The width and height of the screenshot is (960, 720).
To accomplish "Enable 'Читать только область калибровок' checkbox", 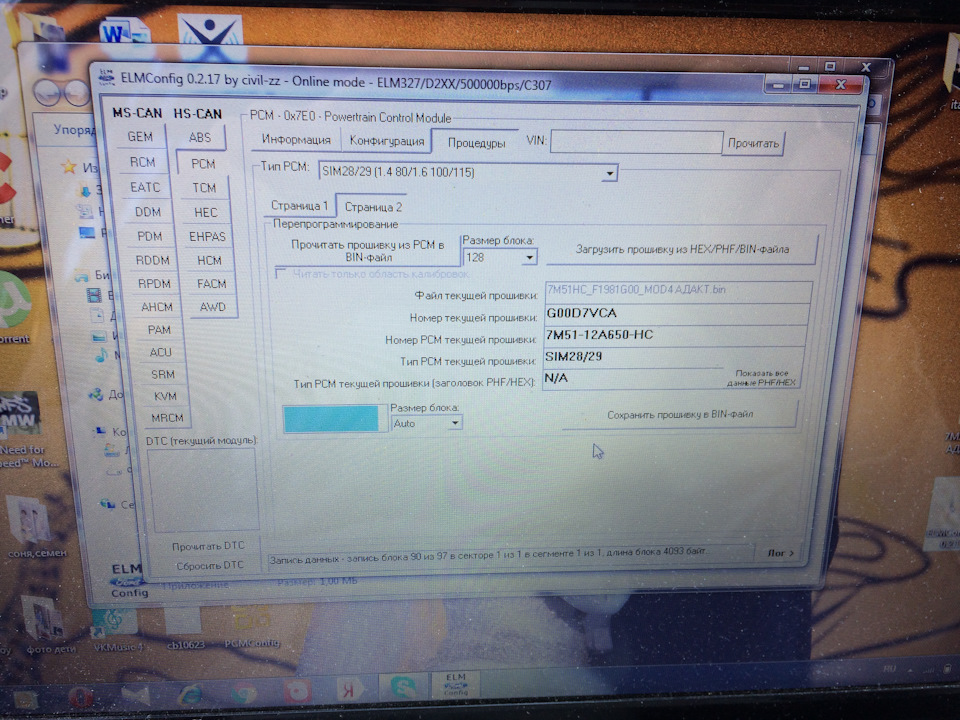I will 282,272.
